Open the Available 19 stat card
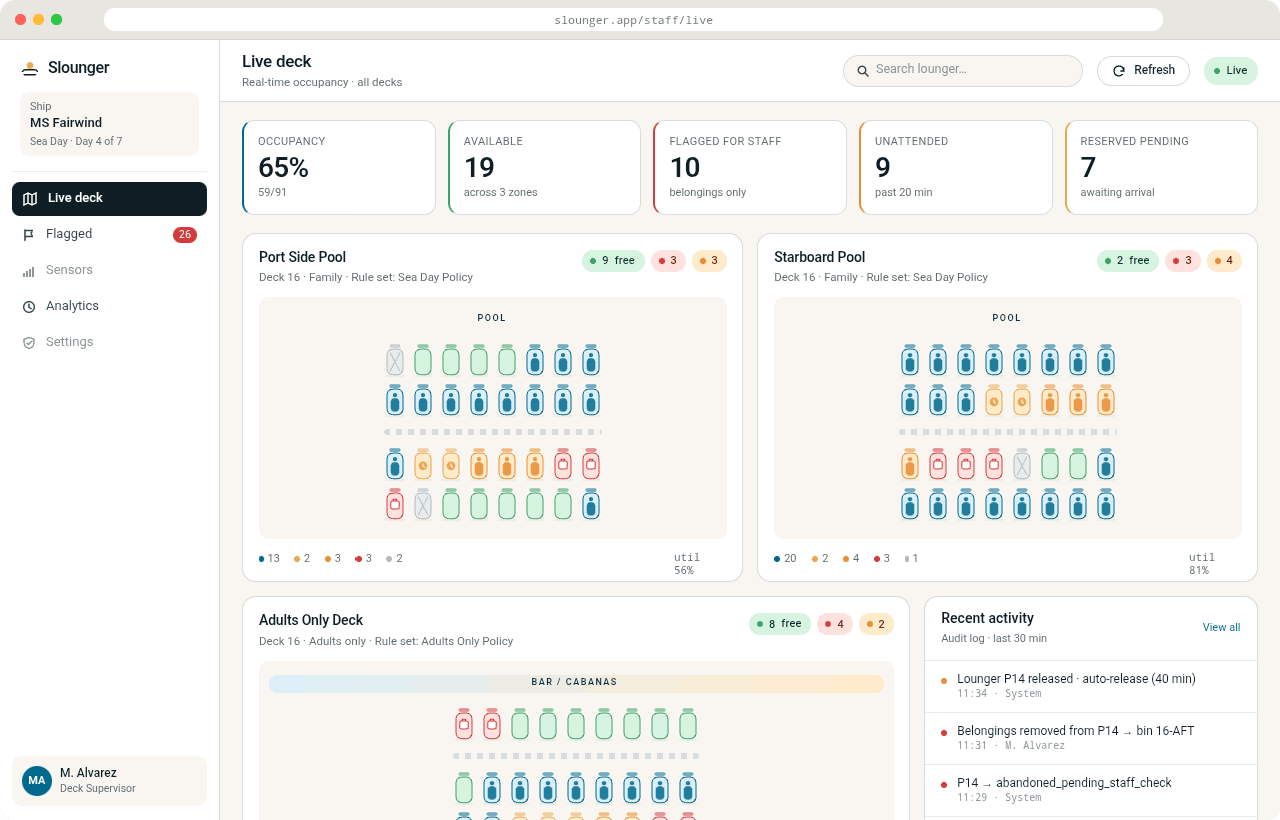The image size is (1280, 820). [544, 168]
